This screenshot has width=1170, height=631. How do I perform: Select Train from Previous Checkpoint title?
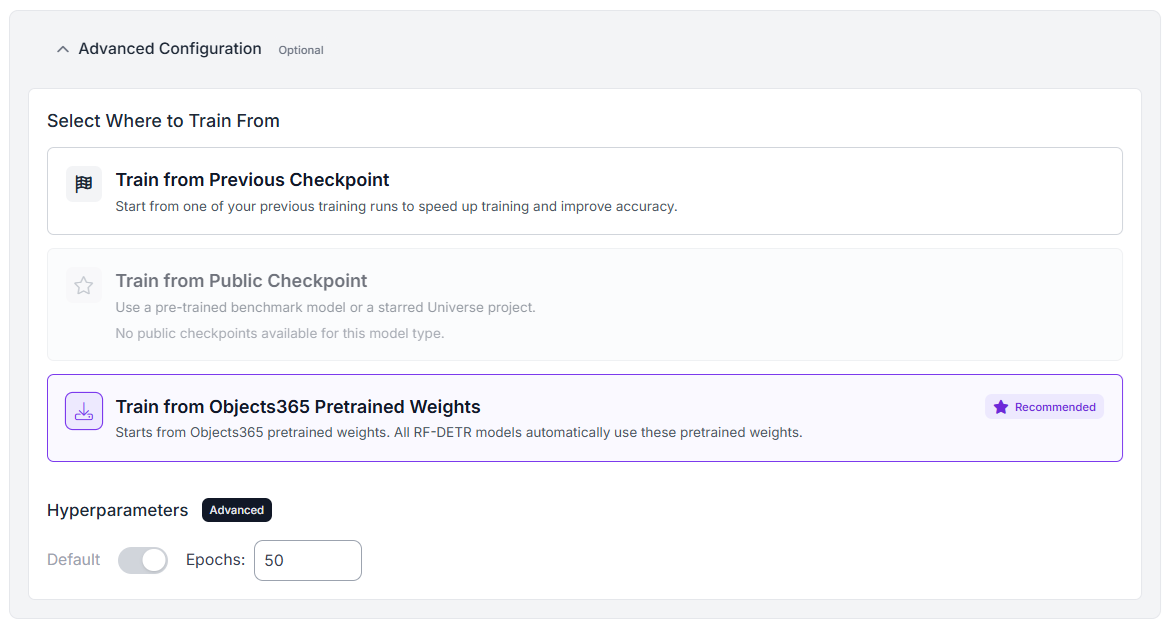(x=252, y=180)
